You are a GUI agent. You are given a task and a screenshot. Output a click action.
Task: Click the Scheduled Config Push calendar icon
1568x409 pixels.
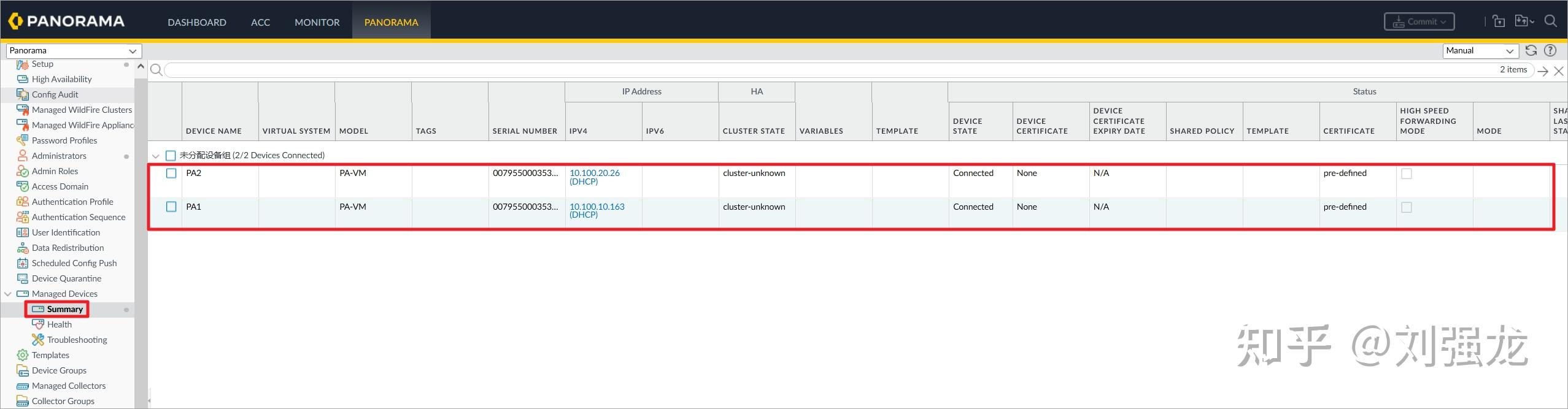(23, 263)
